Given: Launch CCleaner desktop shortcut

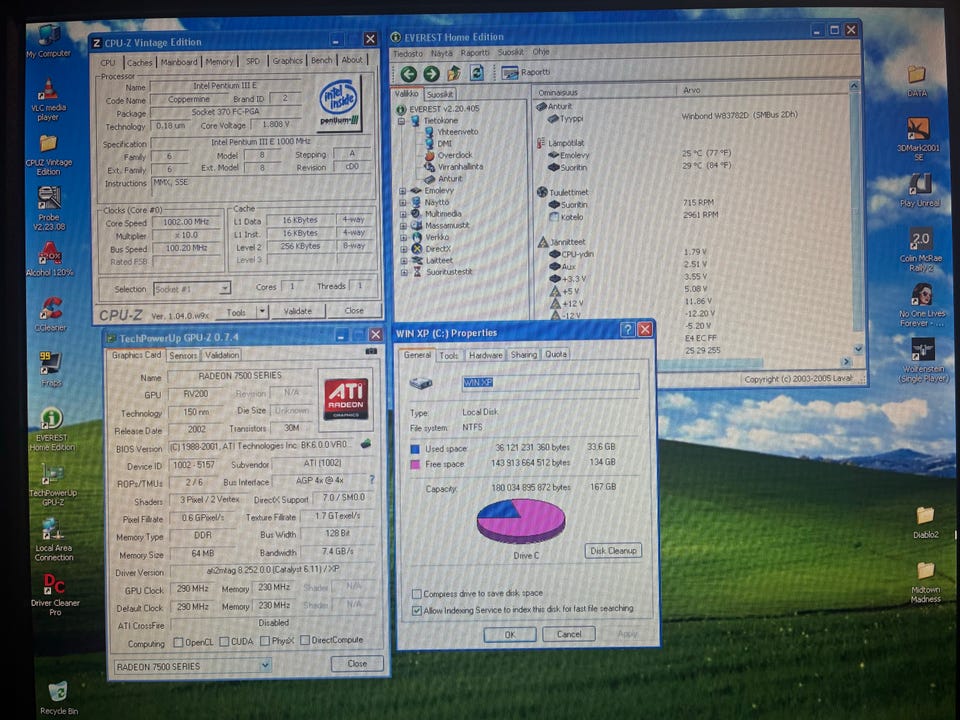Looking at the screenshot, I should coord(50,314).
